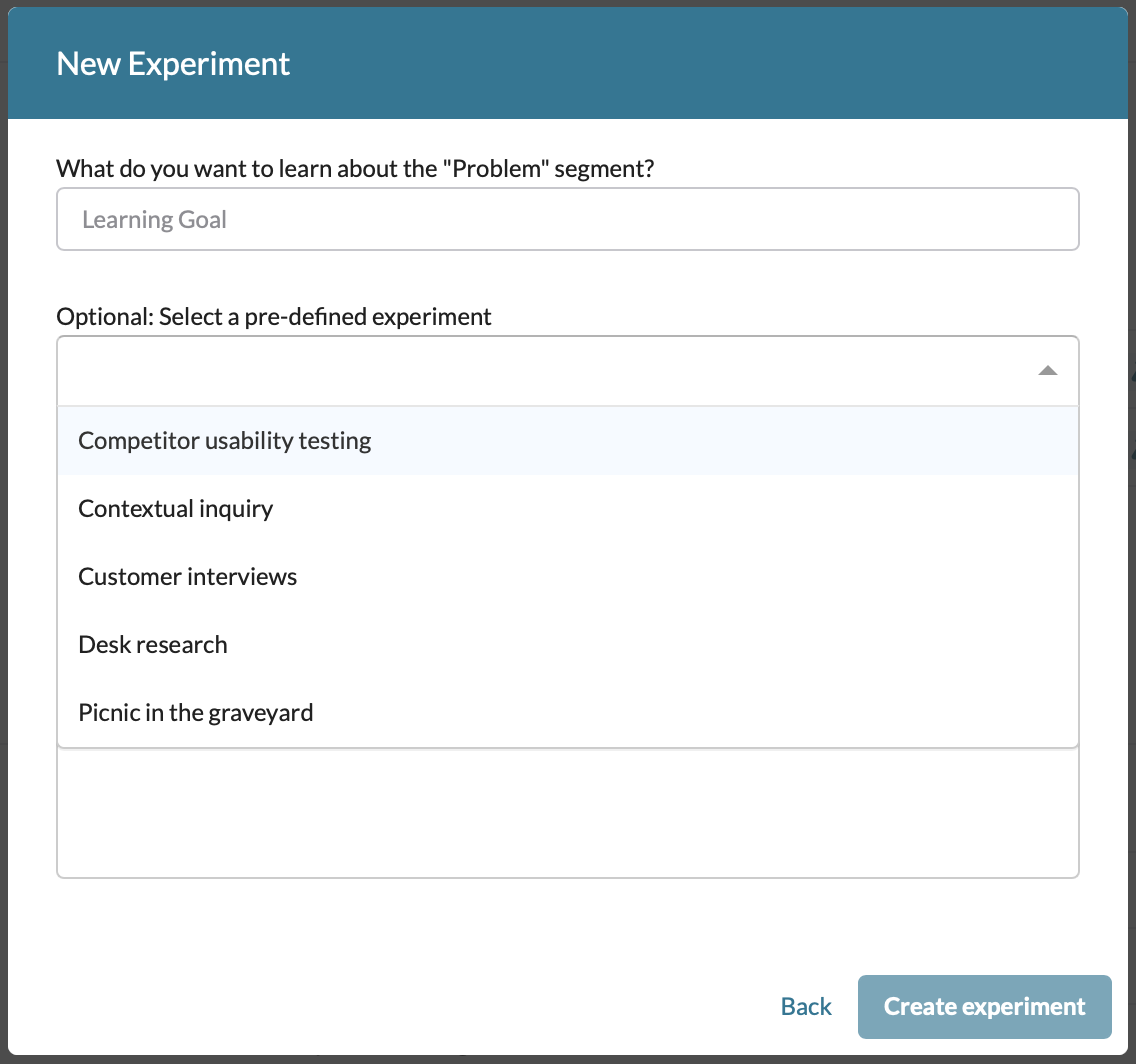
Task: Select Competitor usability testing option
Action: click(x=567, y=440)
